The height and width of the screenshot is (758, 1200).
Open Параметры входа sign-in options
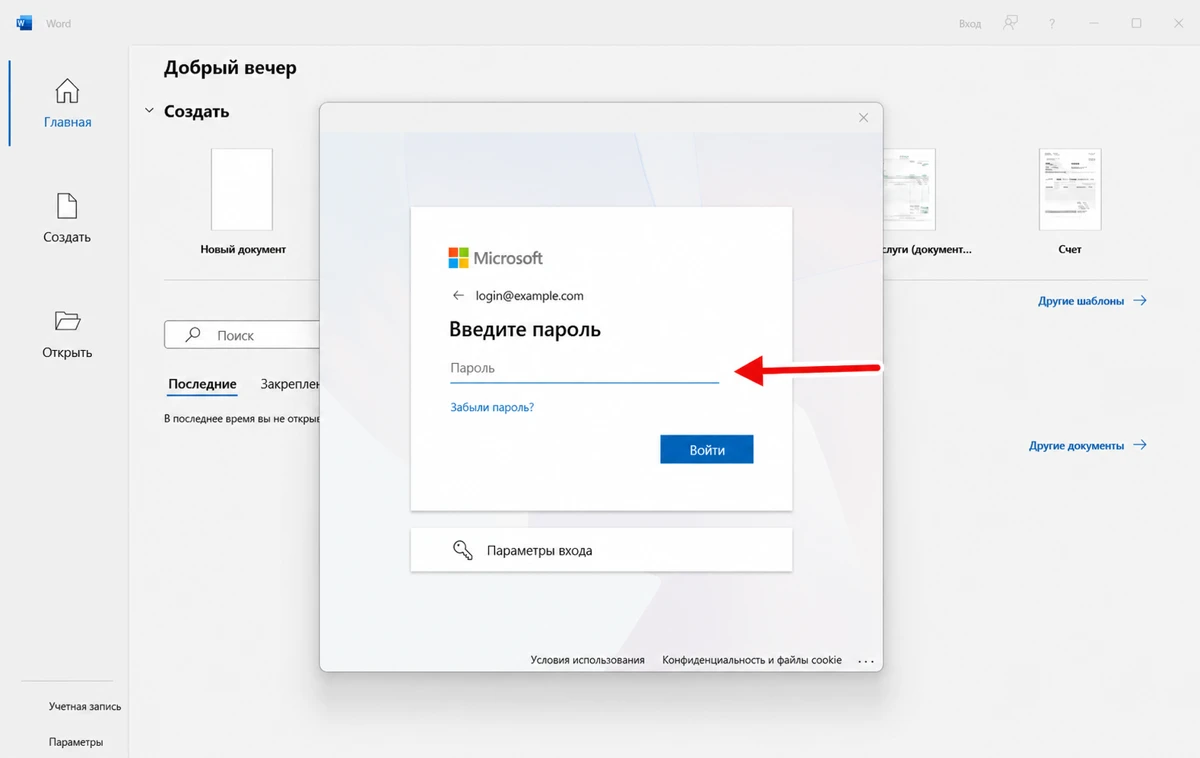coord(601,550)
